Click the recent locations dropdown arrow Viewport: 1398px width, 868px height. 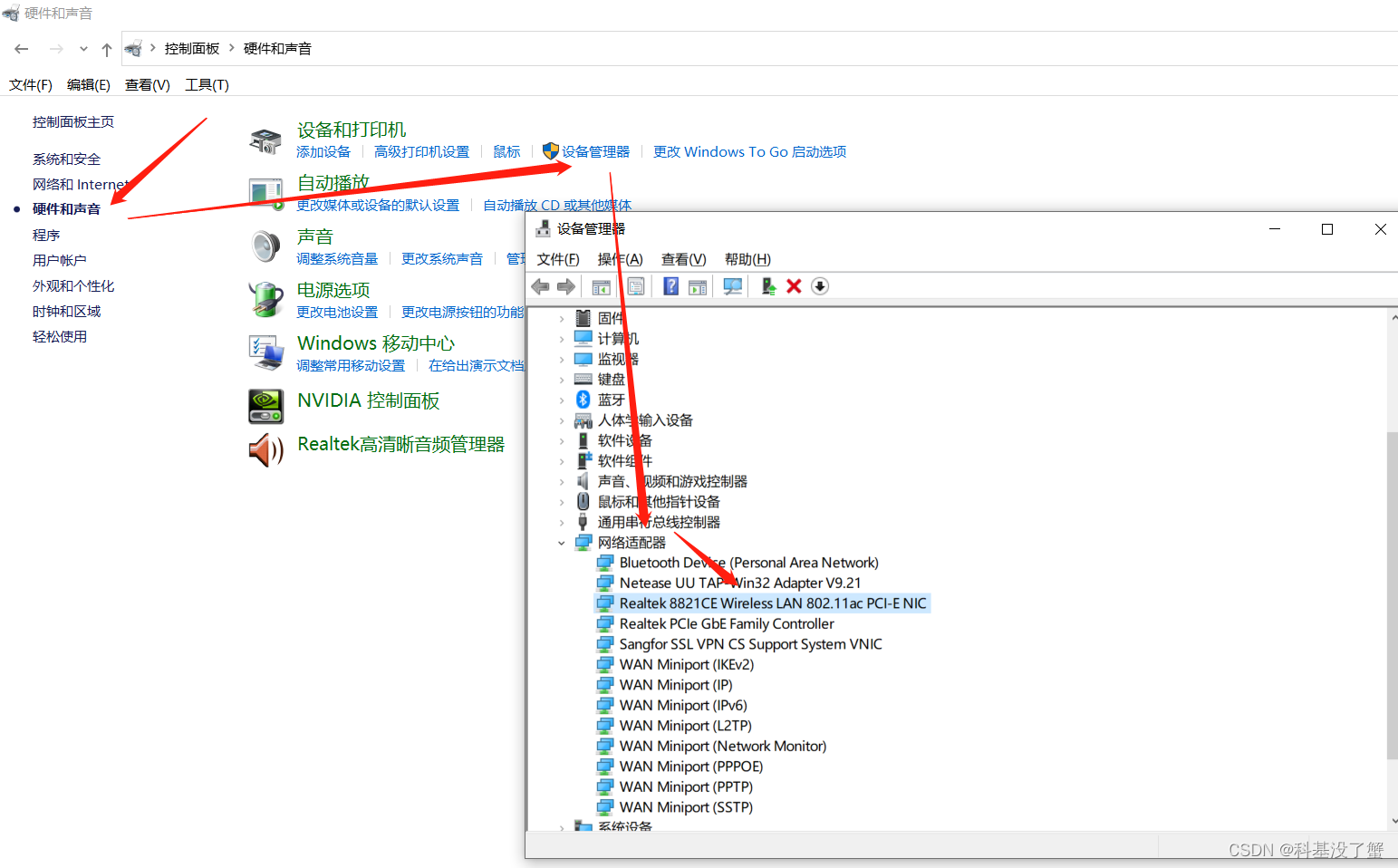point(83,49)
